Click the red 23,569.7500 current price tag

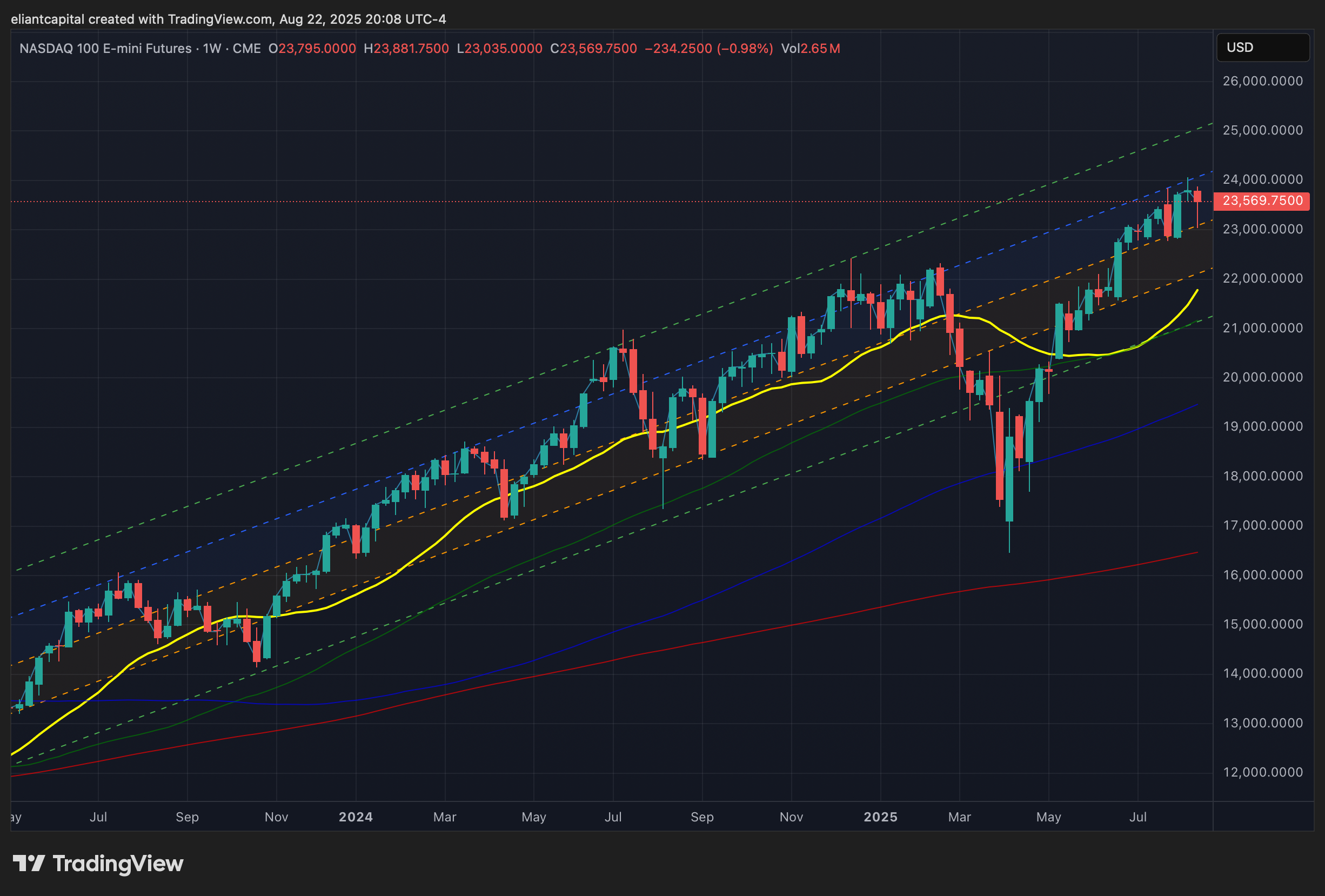(x=1261, y=200)
